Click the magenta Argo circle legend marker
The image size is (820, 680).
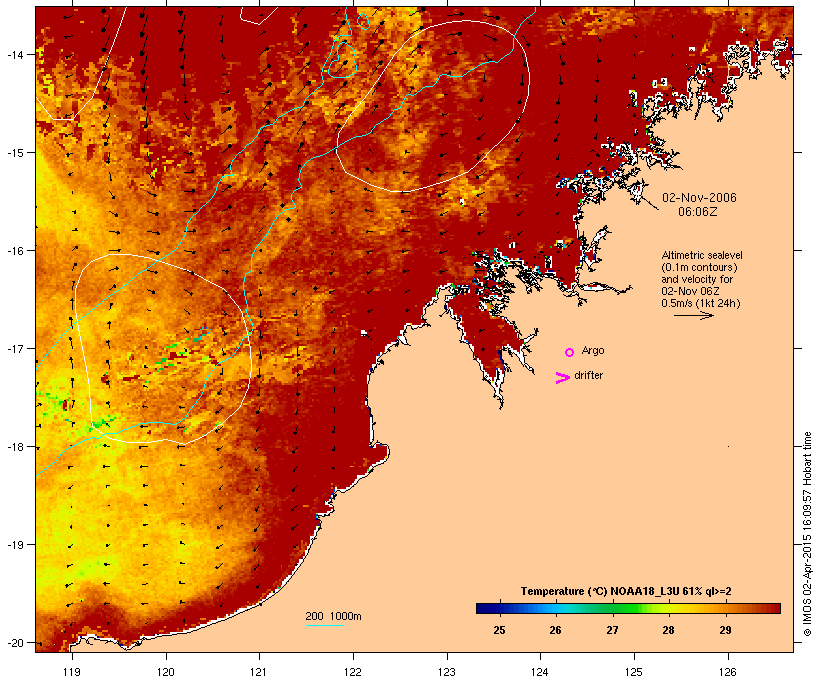point(570,352)
